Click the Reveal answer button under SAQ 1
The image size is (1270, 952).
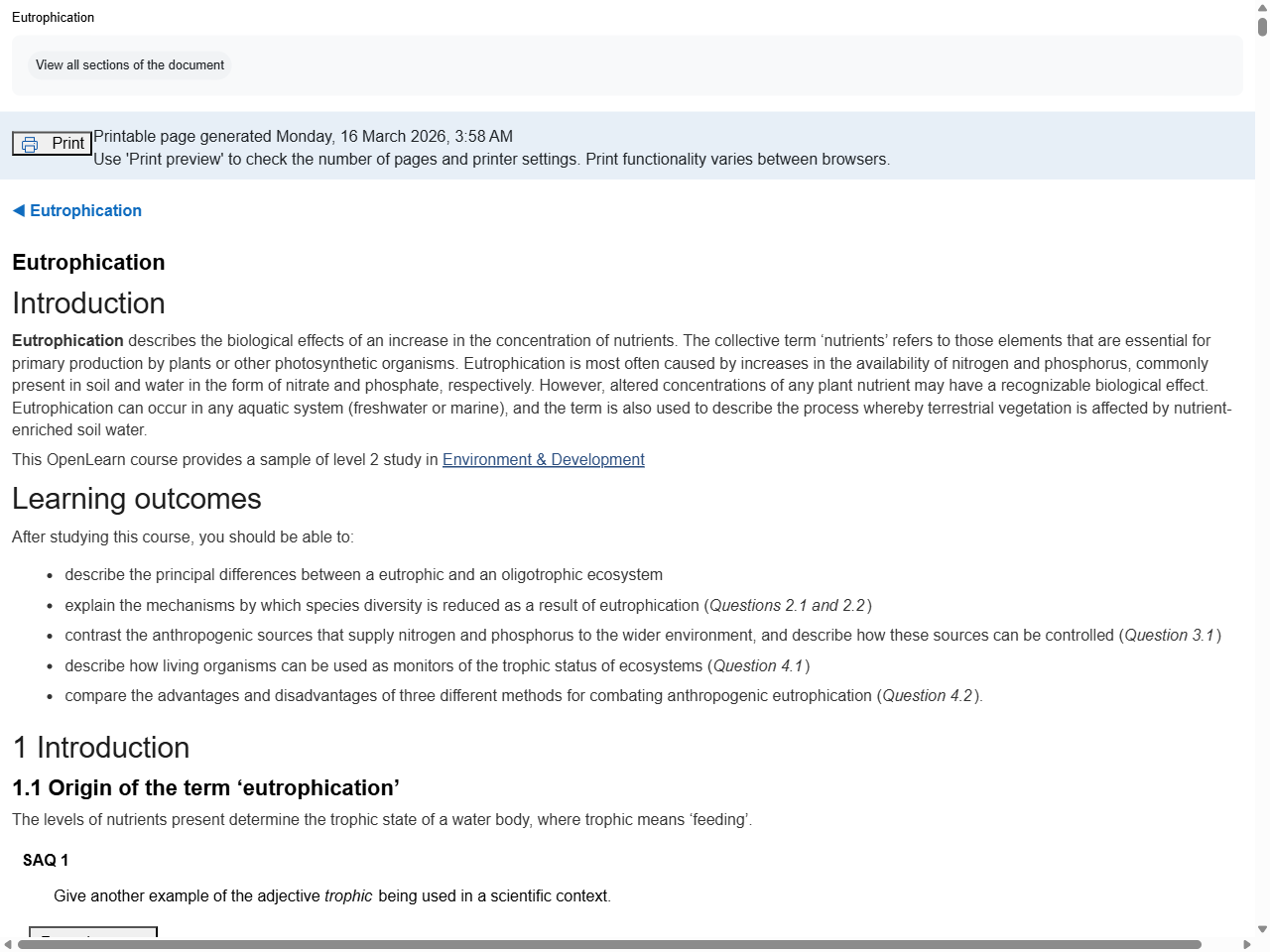[x=92, y=939]
